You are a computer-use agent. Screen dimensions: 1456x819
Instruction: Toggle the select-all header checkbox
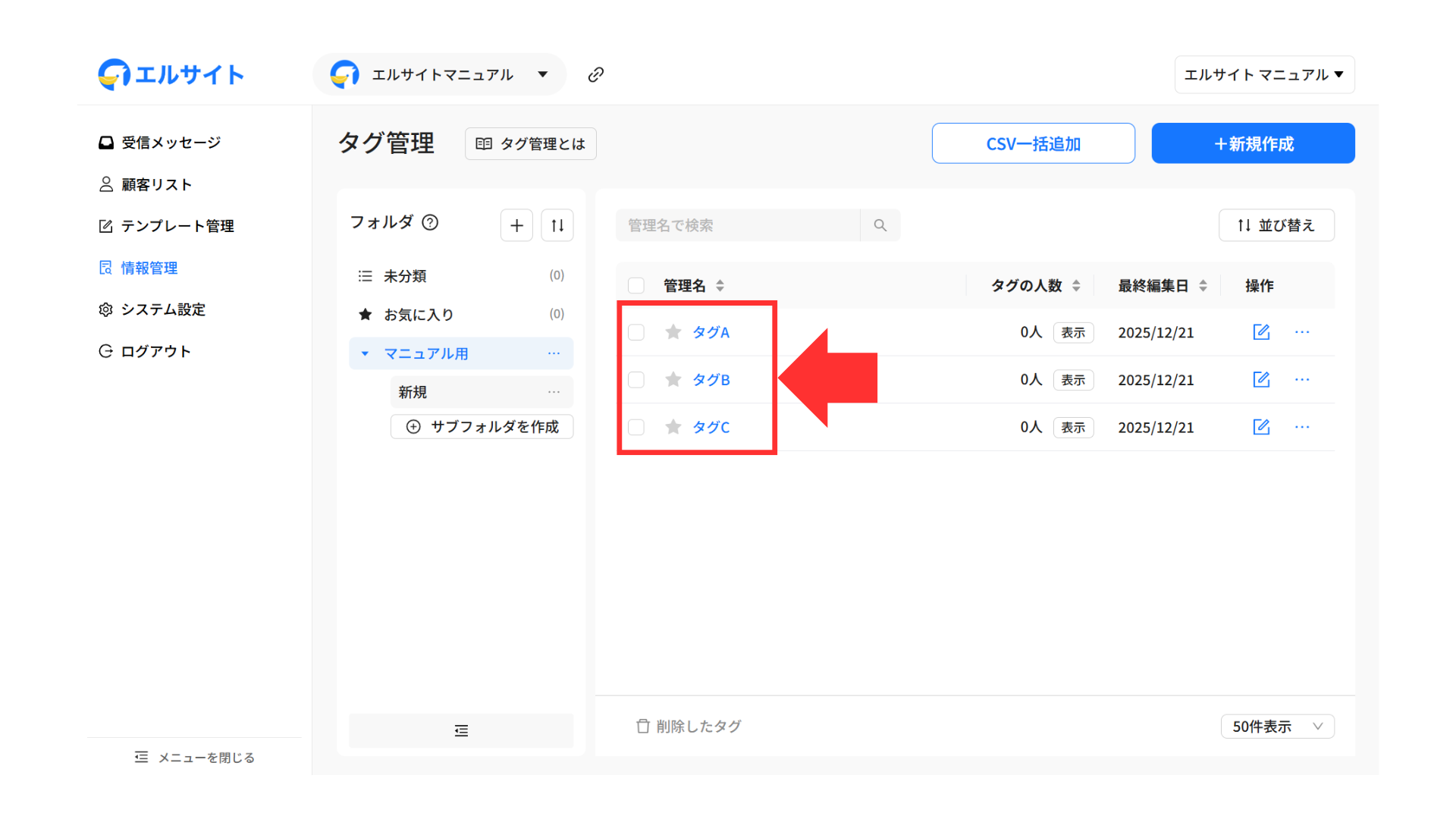click(x=636, y=286)
